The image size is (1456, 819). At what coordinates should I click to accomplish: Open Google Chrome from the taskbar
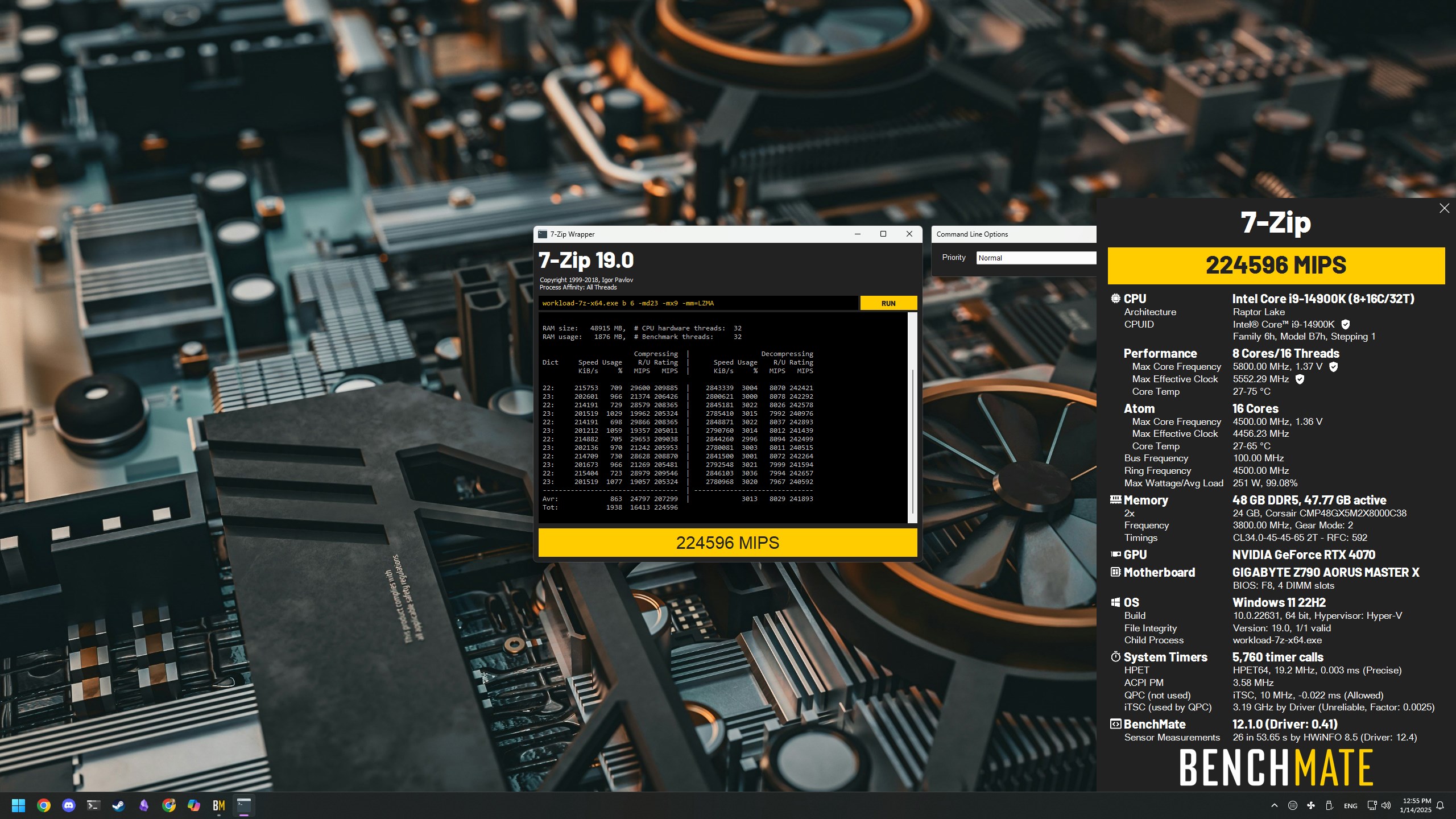pyautogui.click(x=43, y=805)
